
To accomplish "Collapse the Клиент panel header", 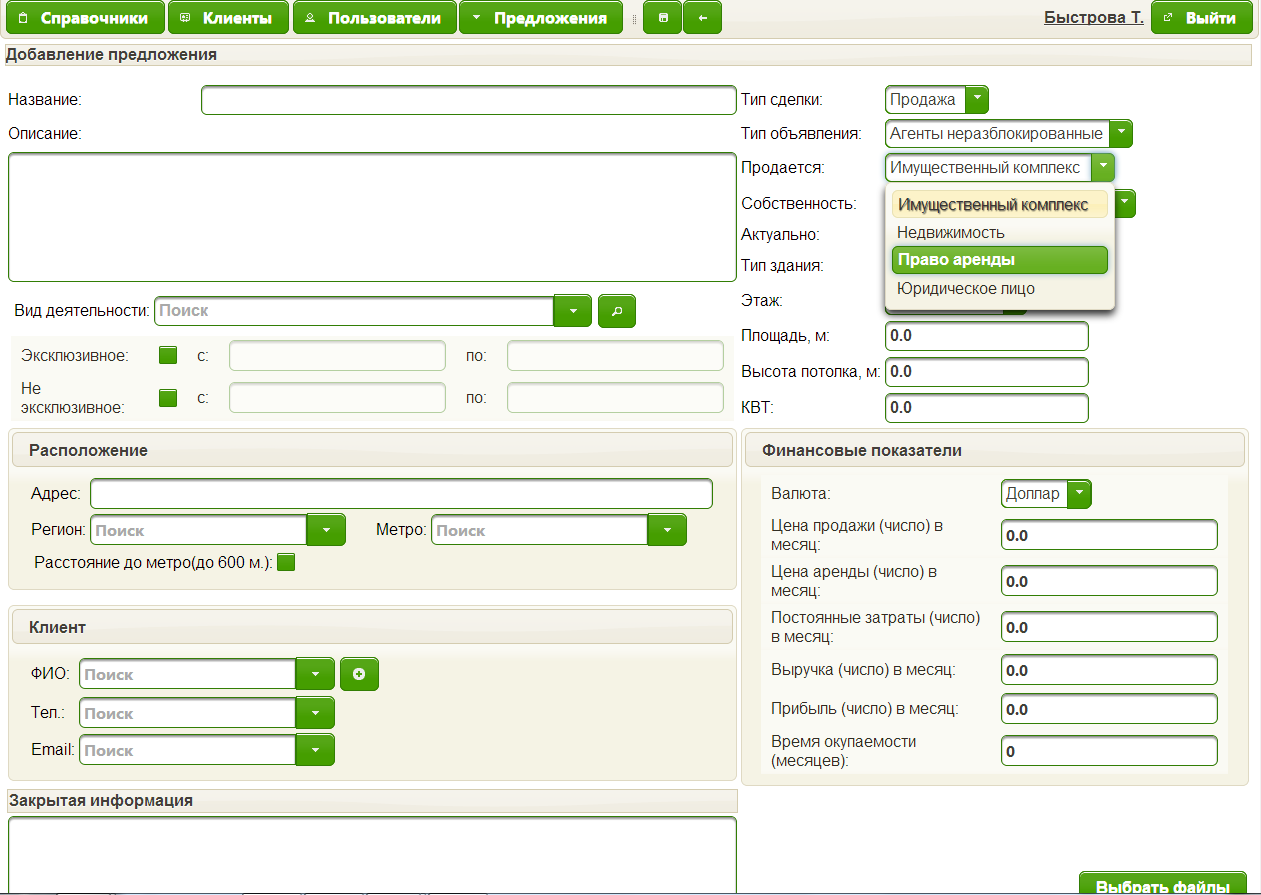I will click(372, 627).
